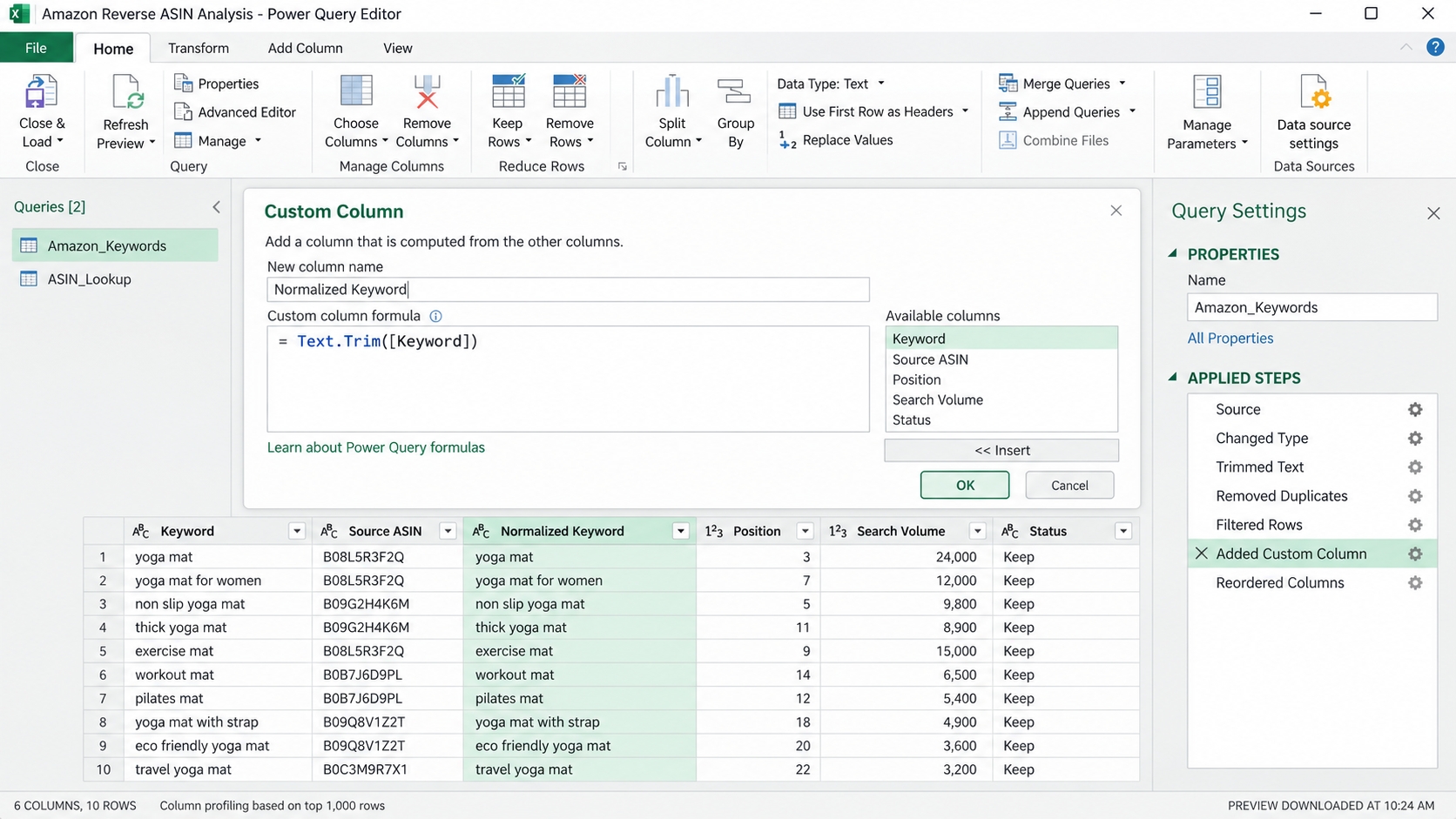Focus the query Name field

(x=1311, y=307)
